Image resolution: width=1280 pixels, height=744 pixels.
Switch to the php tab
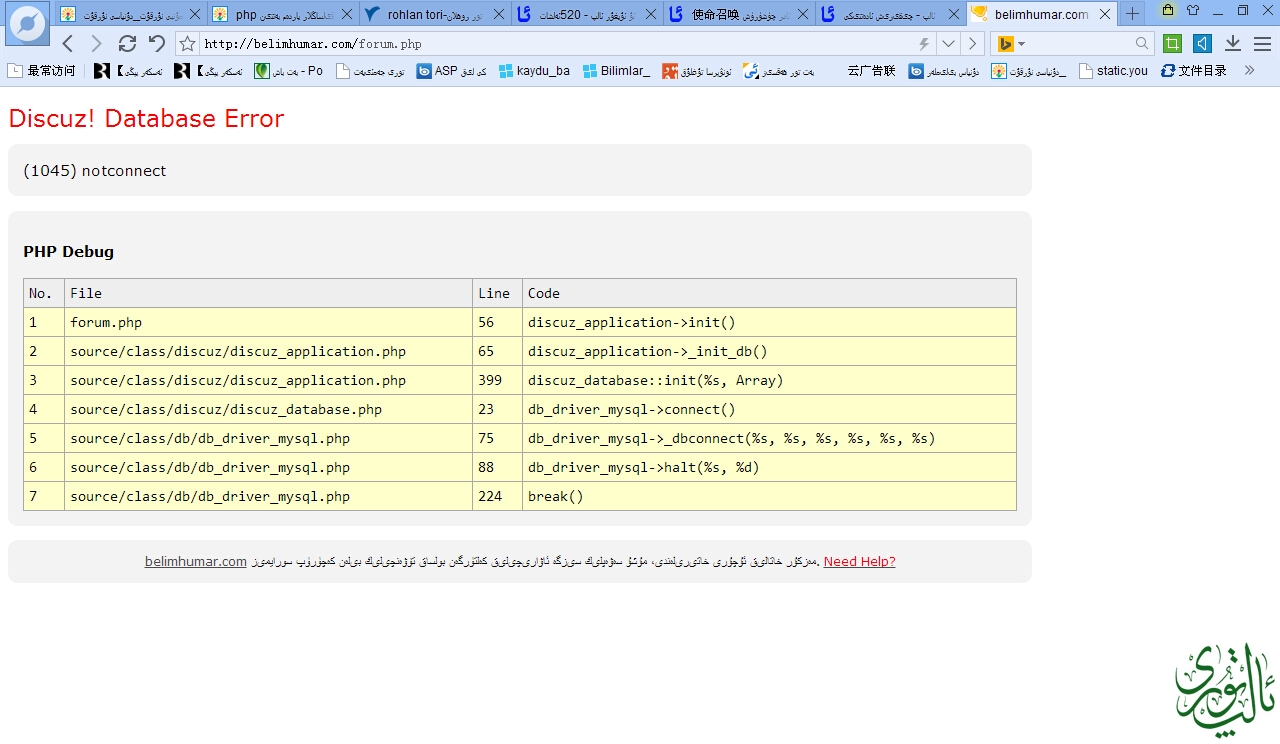click(x=283, y=14)
